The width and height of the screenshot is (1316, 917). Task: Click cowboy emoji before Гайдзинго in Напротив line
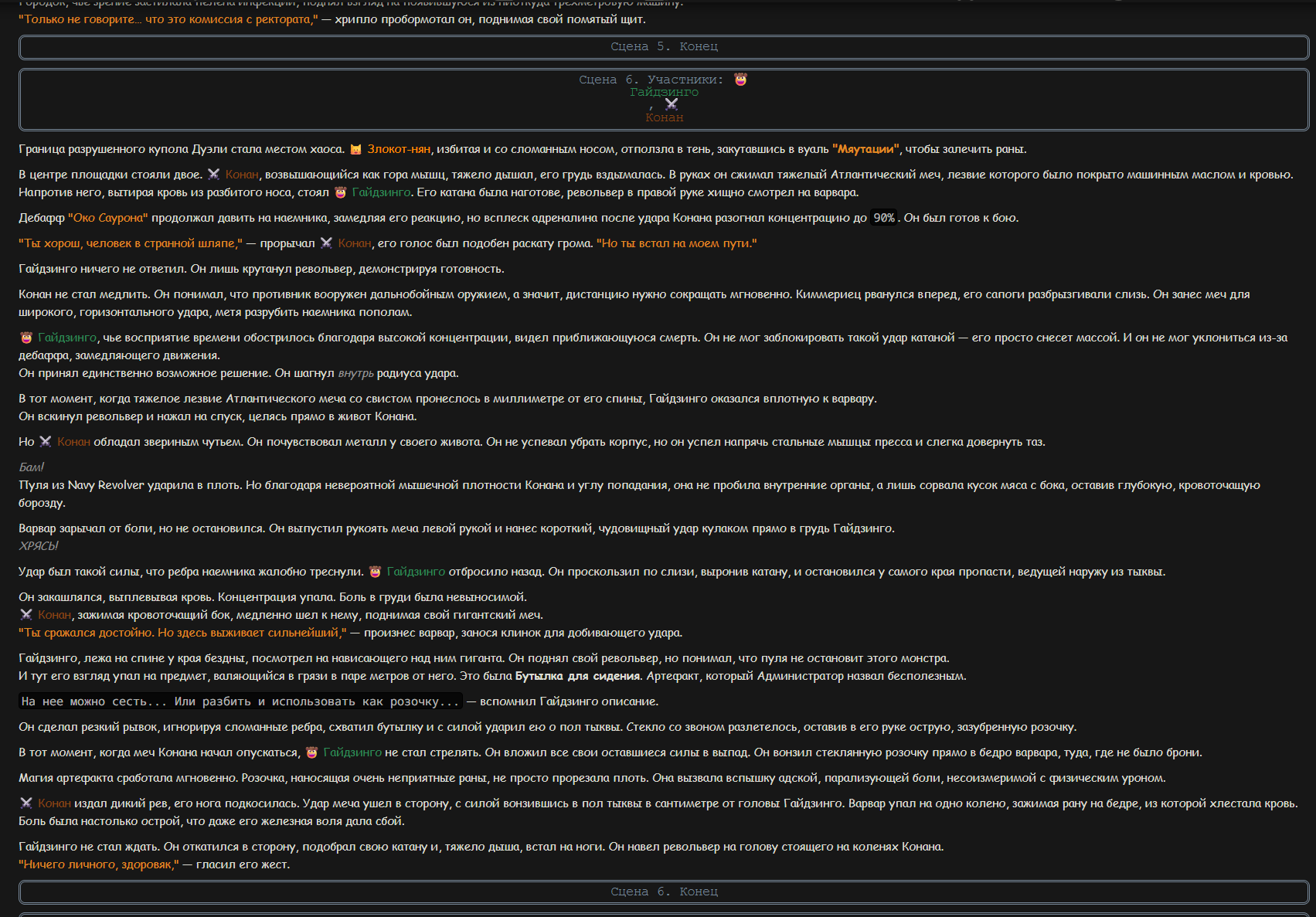coord(341,192)
